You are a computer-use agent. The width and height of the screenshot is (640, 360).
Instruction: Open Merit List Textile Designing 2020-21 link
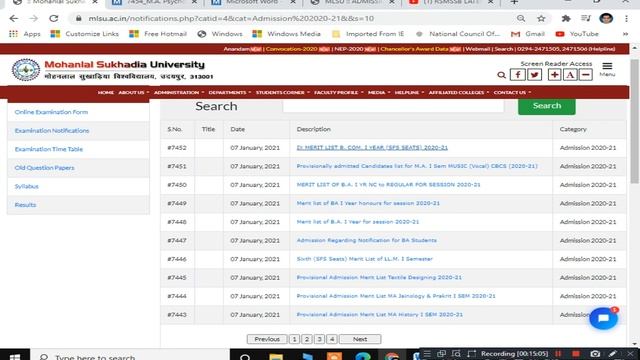click(x=379, y=278)
